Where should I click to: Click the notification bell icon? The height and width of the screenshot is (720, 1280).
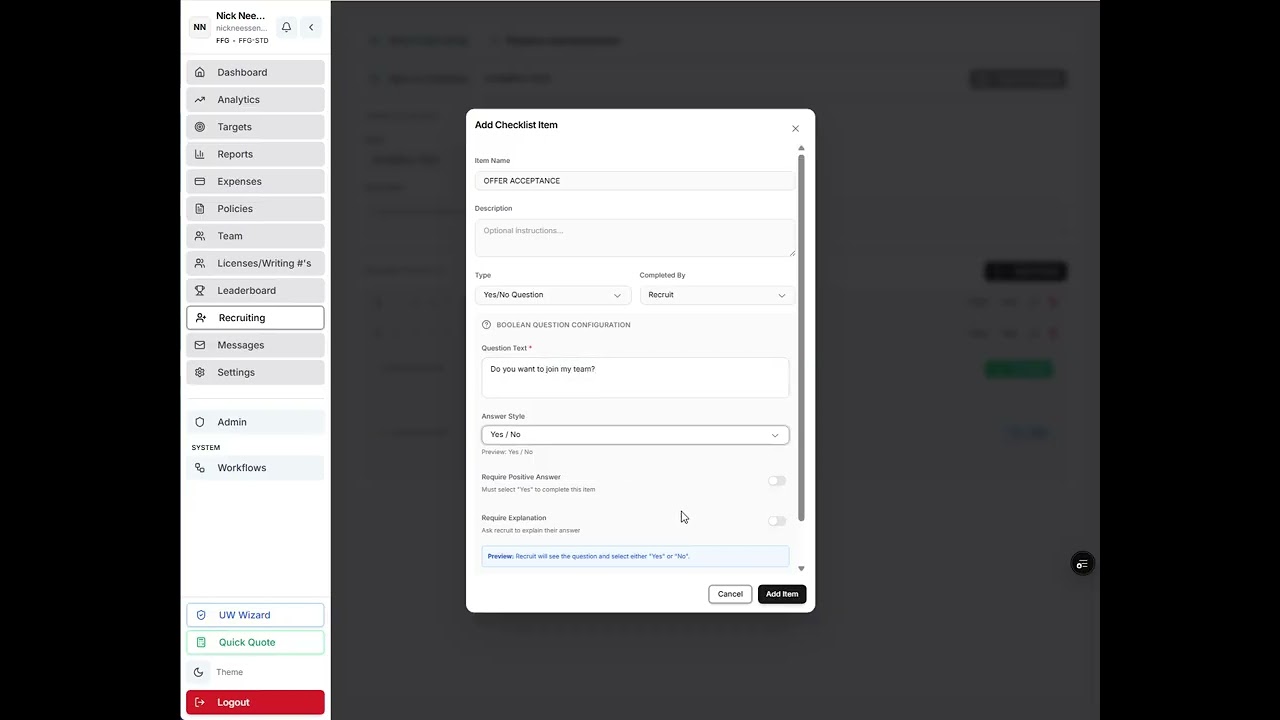click(286, 27)
